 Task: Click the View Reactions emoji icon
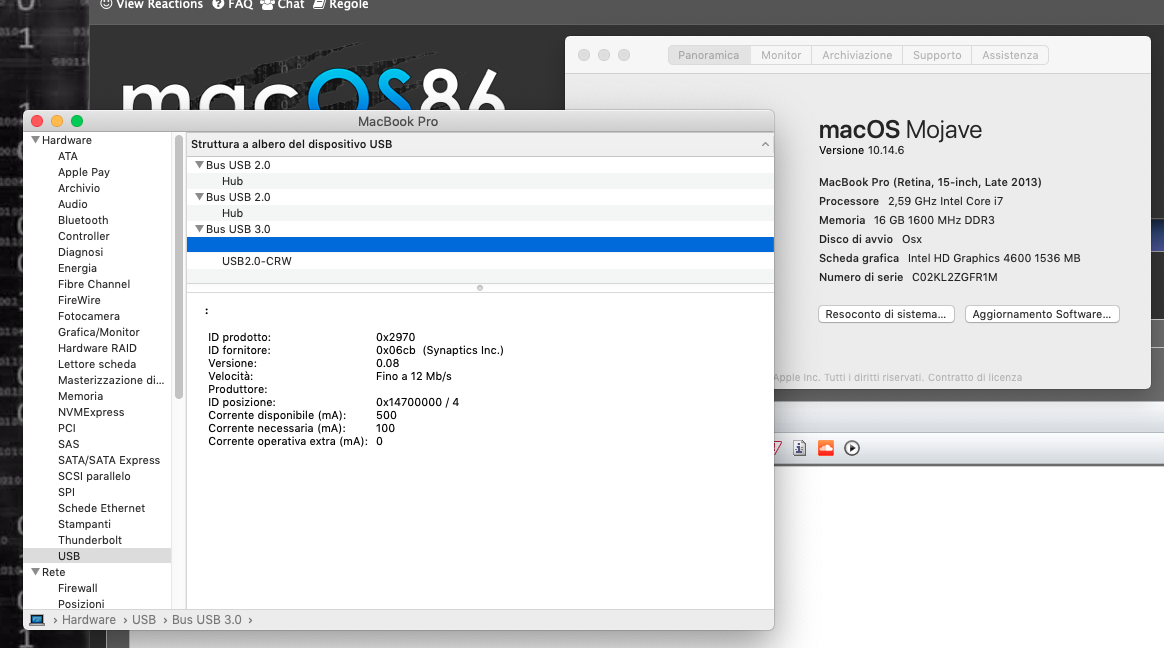[x=106, y=4]
